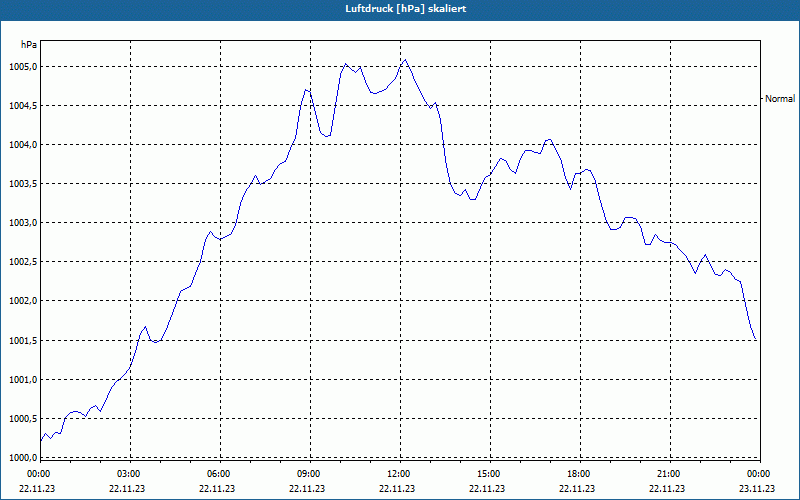Click the 00:00 time label for 22.11.23
The image size is (800, 500).
[38, 474]
